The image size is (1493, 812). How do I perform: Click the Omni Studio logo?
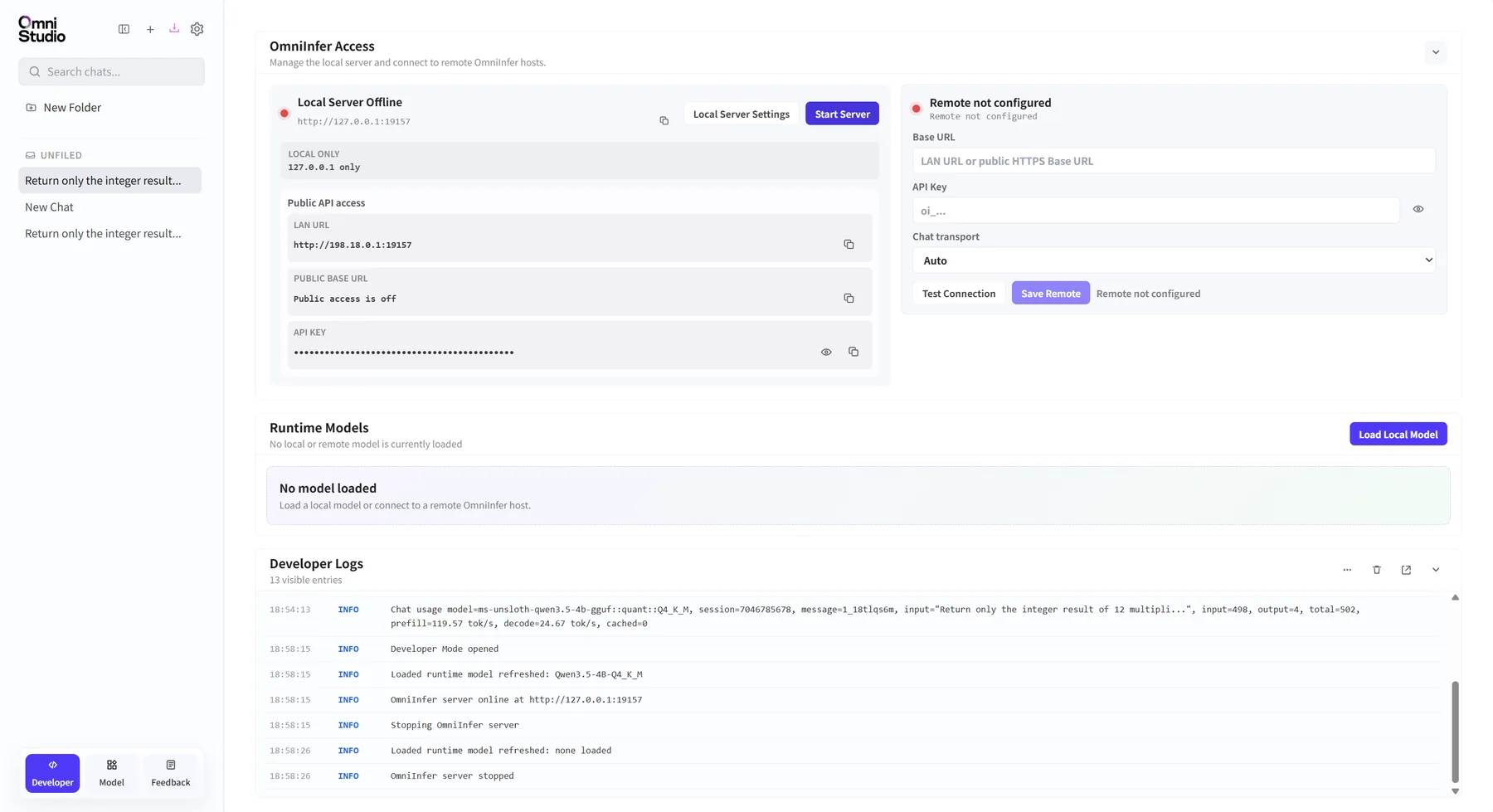click(41, 29)
